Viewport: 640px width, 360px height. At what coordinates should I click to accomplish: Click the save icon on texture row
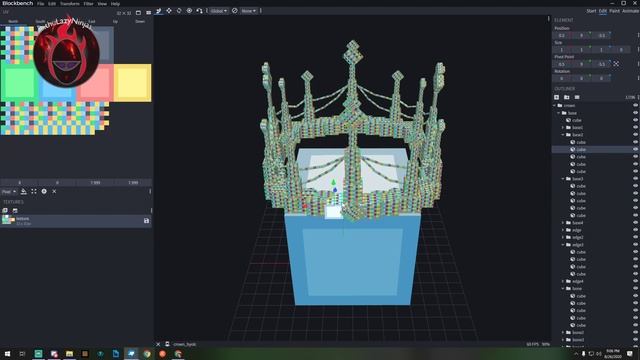[x=147, y=221]
